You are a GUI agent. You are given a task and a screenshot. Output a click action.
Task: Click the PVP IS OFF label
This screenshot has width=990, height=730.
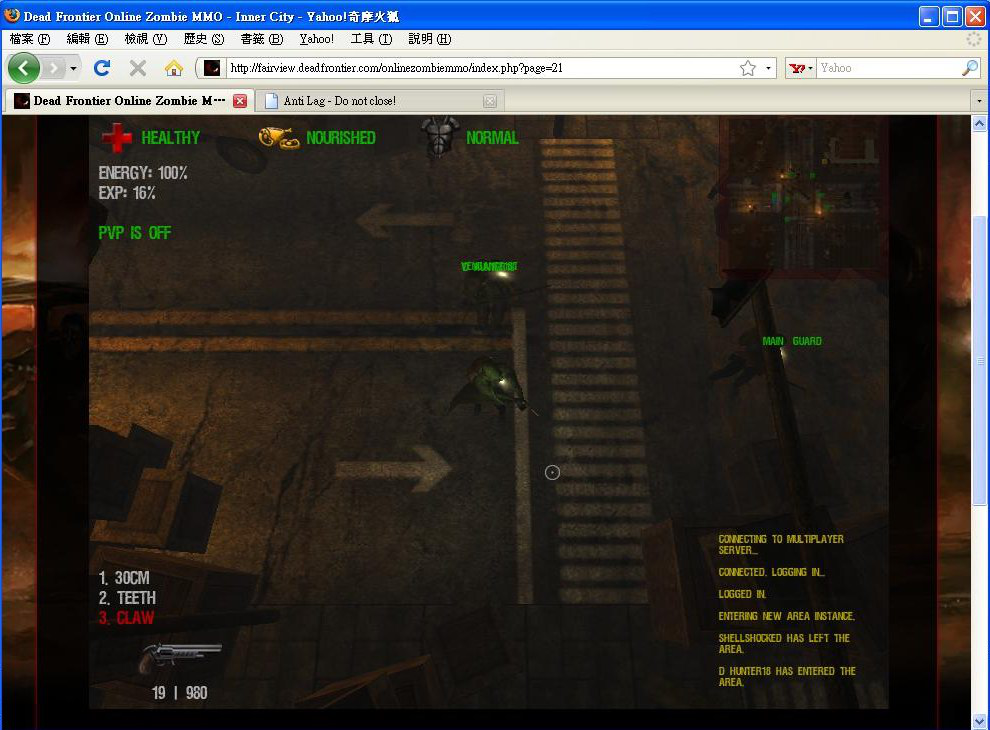(x=134, y=233)
